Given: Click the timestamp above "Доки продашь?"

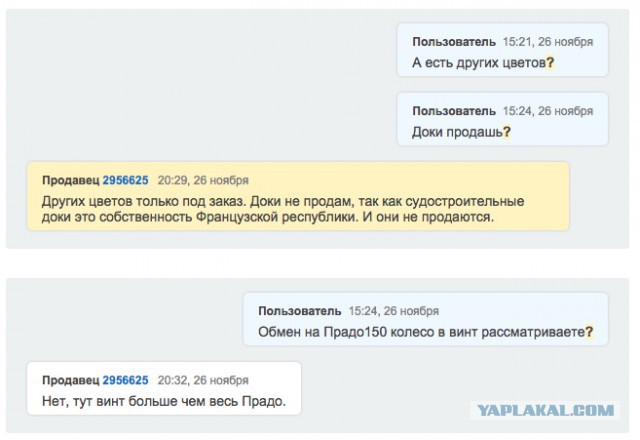Looking at the screenshot, I should [x=548, y=110].
